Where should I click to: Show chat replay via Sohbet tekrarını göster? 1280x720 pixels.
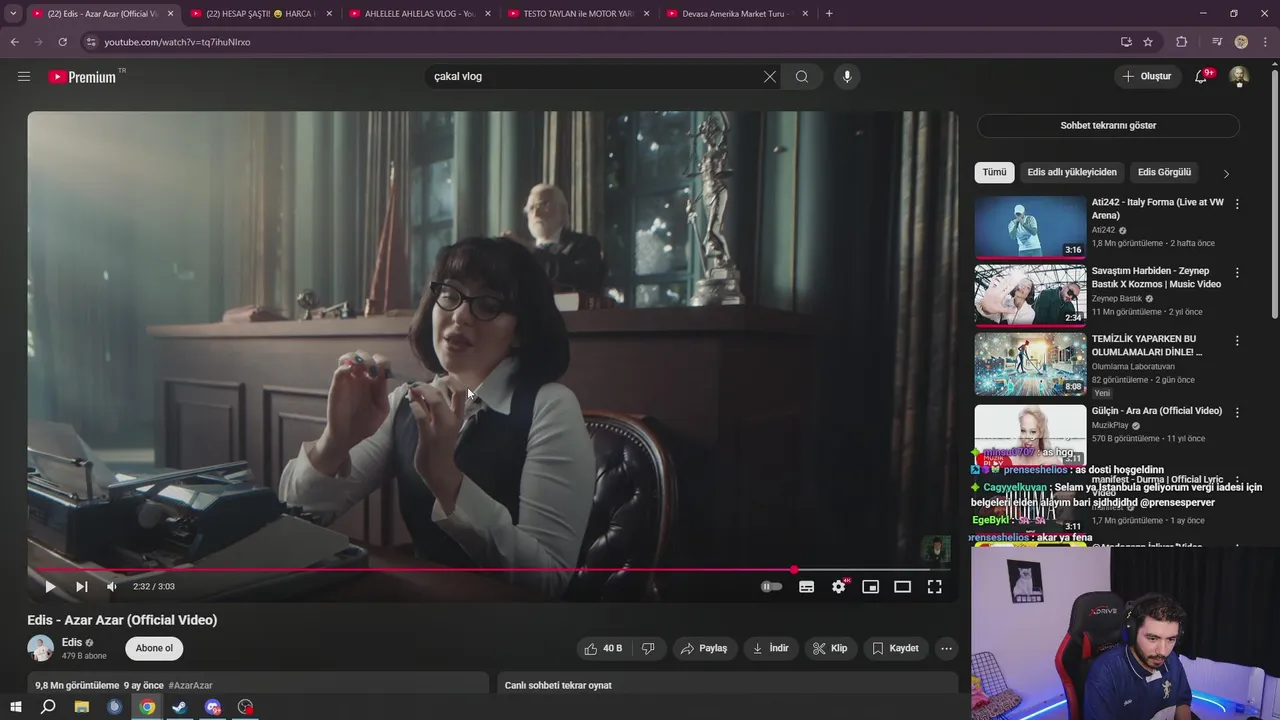1108,125
